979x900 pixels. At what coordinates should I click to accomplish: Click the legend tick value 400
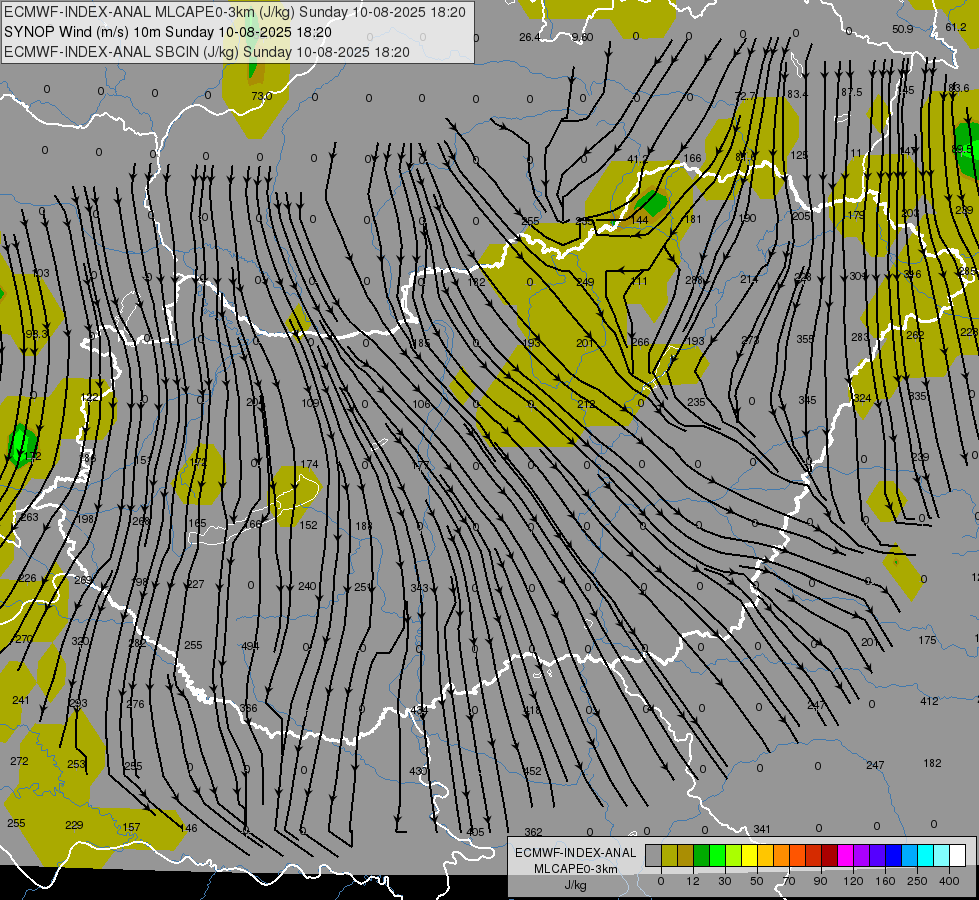tap(949, 881)
